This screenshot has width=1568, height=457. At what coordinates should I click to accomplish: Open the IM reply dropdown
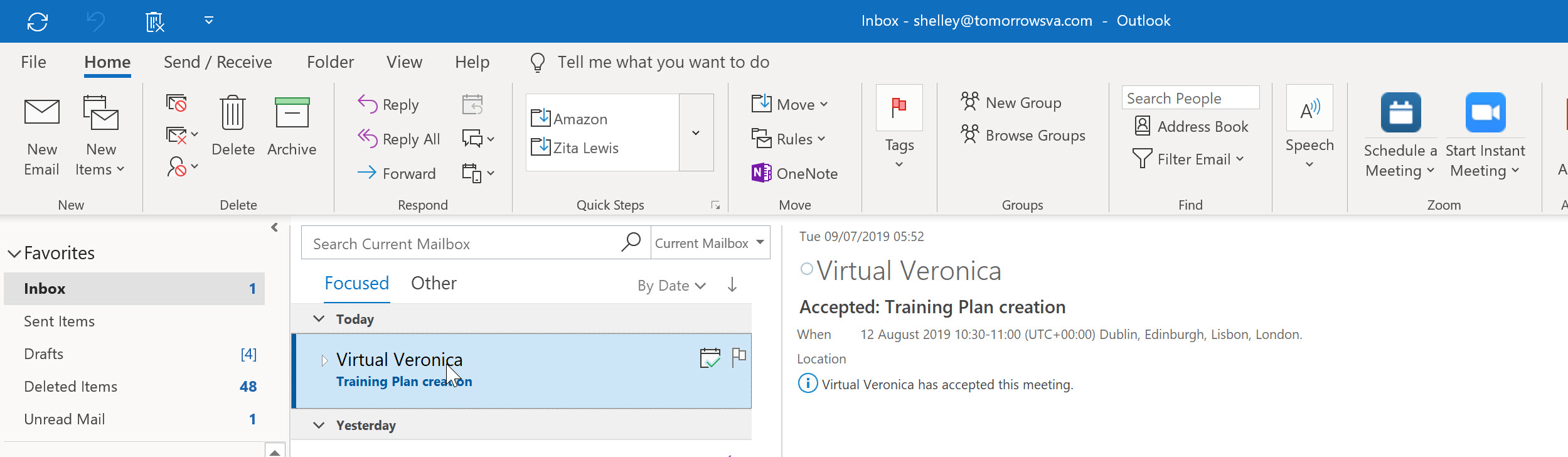pyautogui.click(x=478, y=139)
